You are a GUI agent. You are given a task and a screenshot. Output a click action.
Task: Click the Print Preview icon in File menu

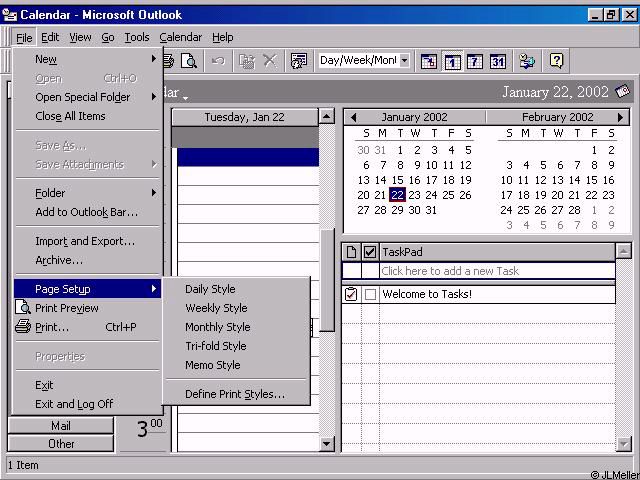tap(23, 307)
